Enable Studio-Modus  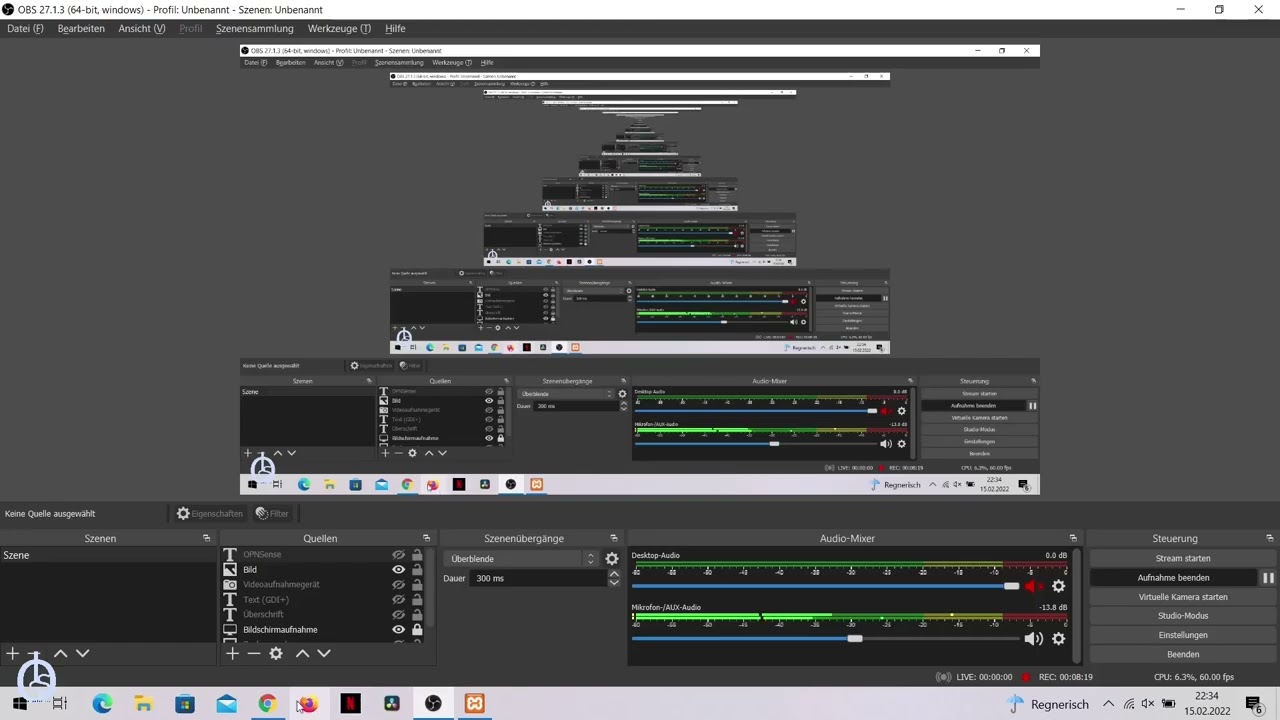click(1183, 616)
